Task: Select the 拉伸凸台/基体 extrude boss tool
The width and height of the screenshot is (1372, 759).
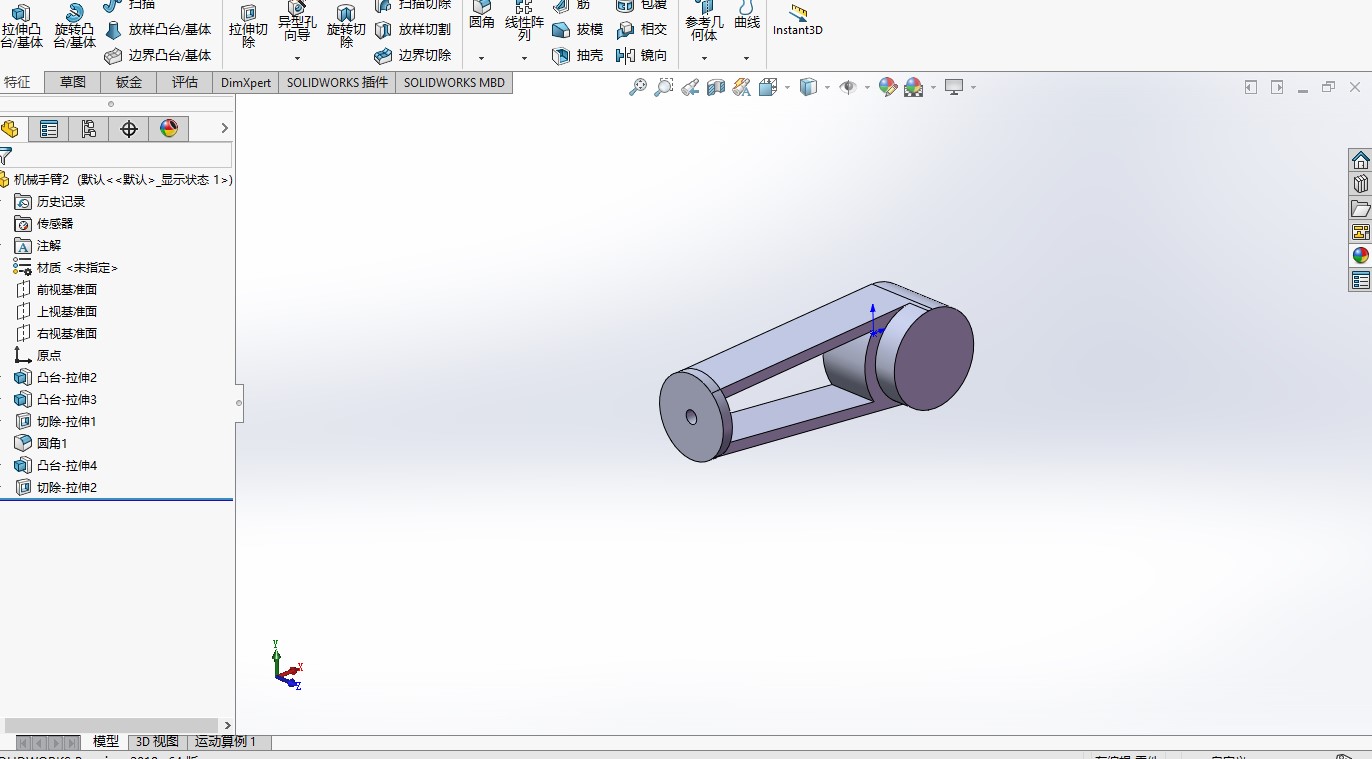Action: pyautogui.click(x=22, y=27)
